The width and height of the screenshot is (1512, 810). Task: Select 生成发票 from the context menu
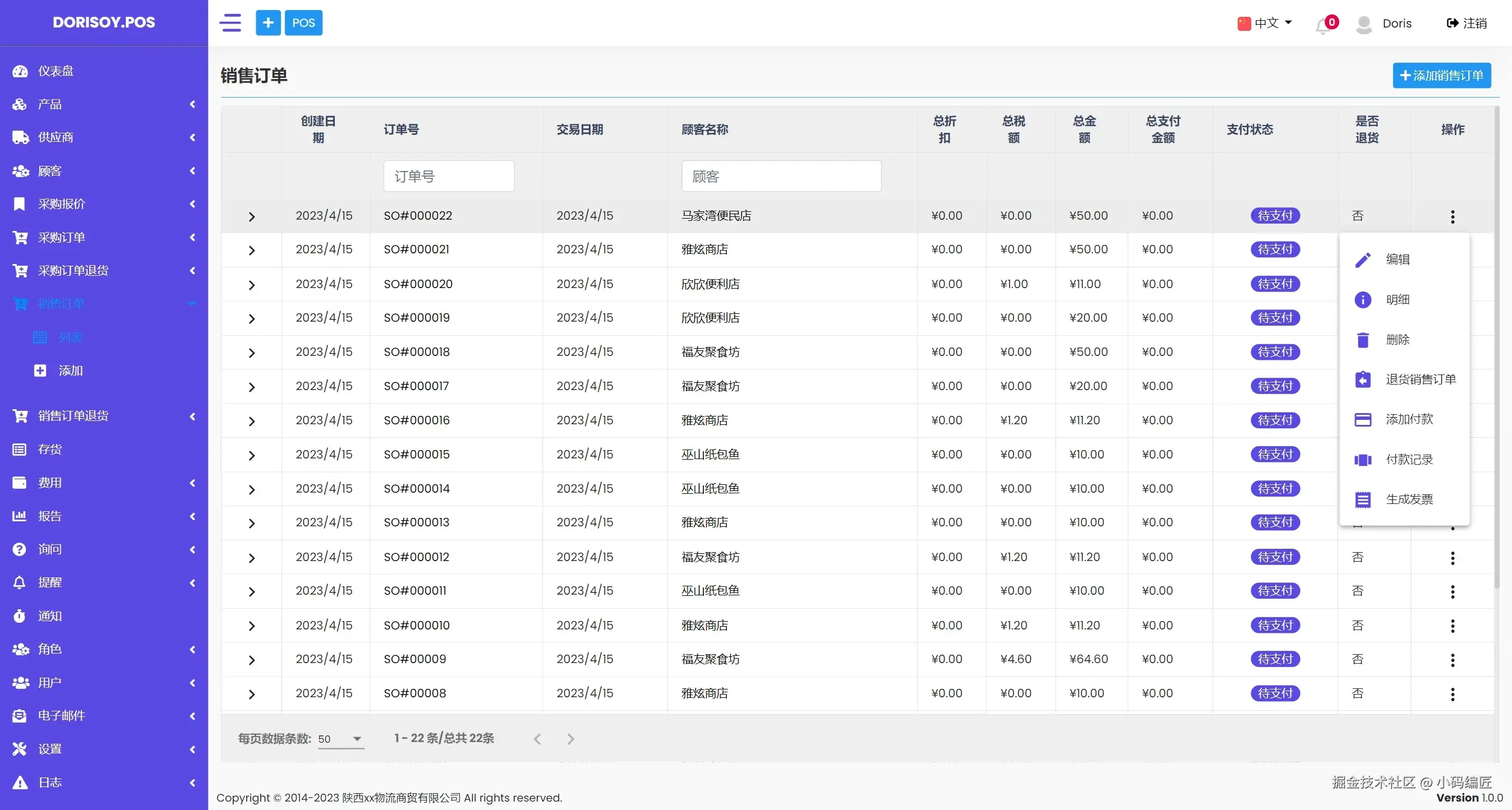click(1409, 499)
